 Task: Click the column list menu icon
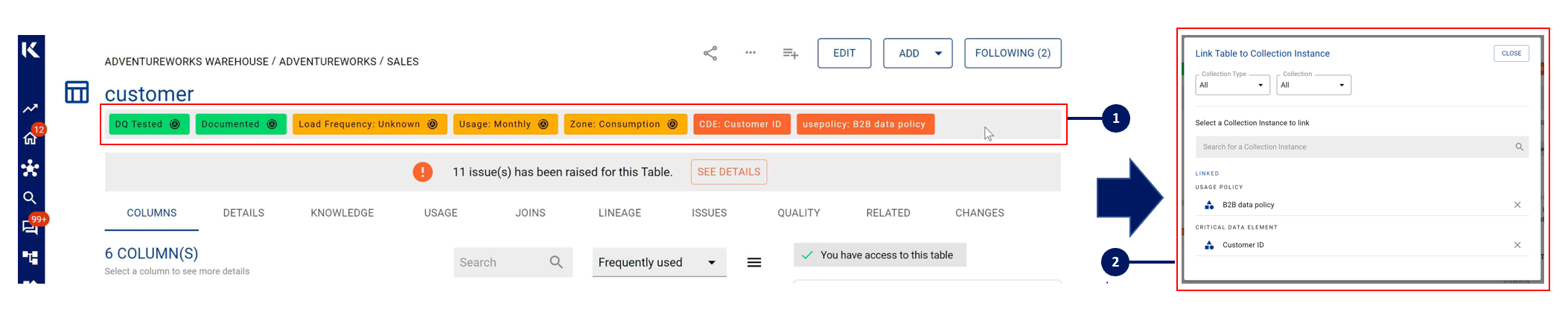(x=754, y=263)
